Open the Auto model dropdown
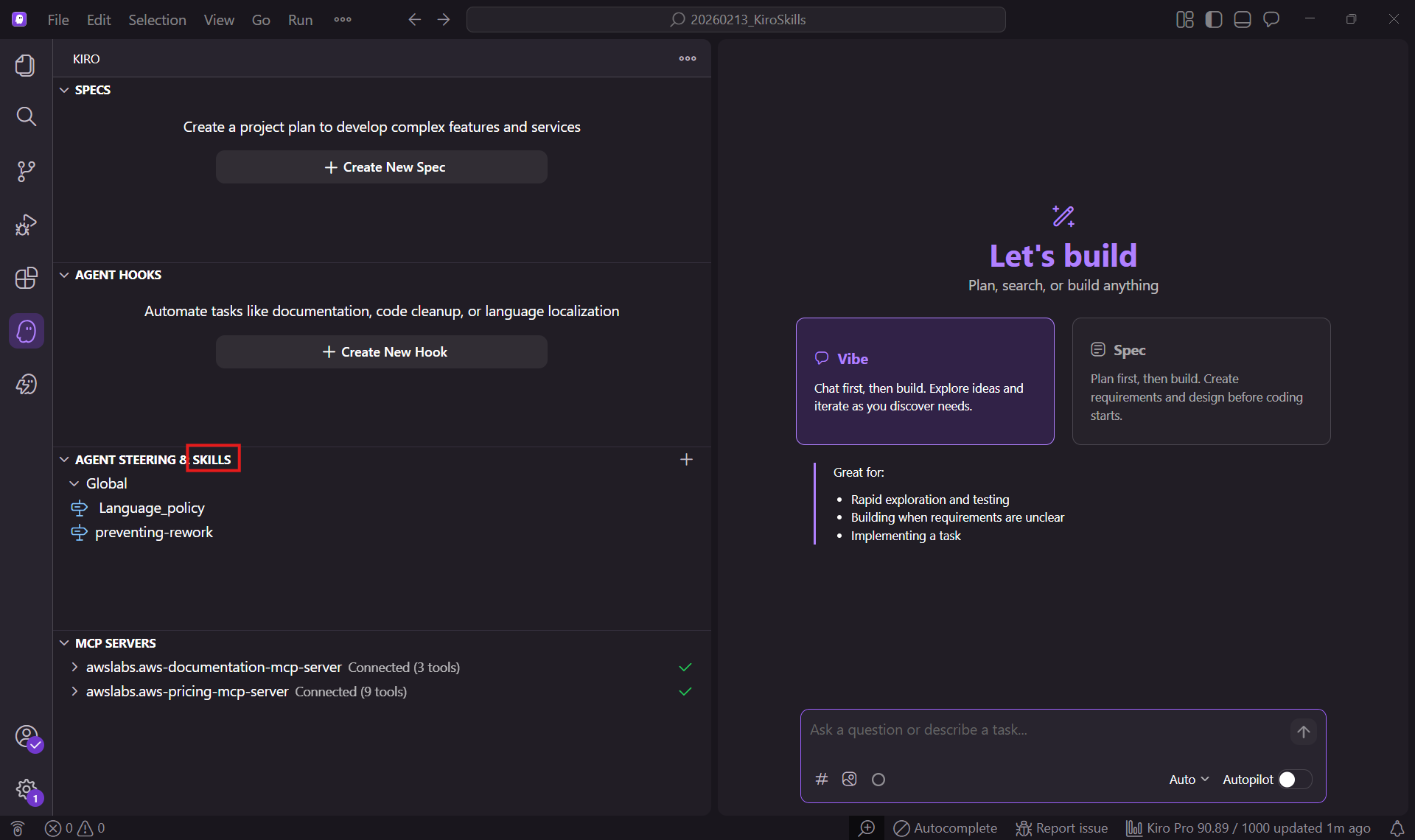Screen dimensions: 1415x840 click(x=1187, y=779)
